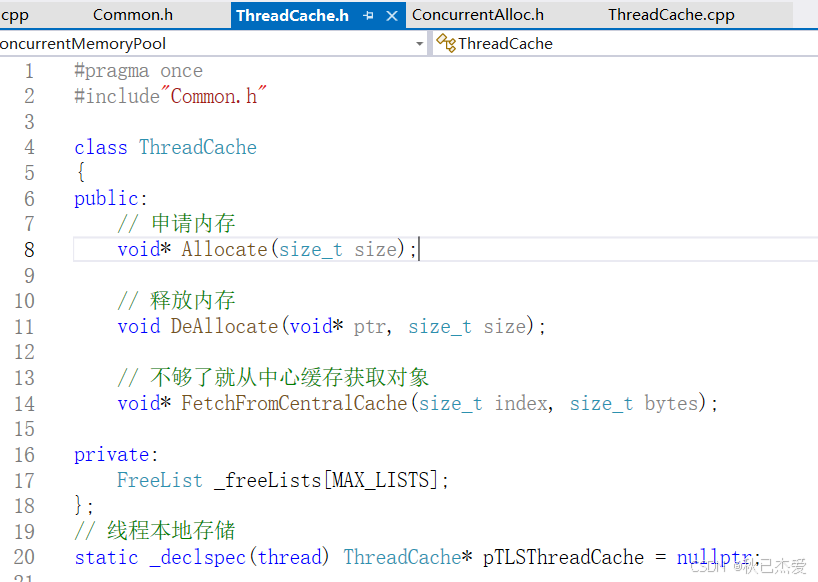Click the "ptr" parameter in DeAllocate
818x582 pixels.
tap(369, 328)
